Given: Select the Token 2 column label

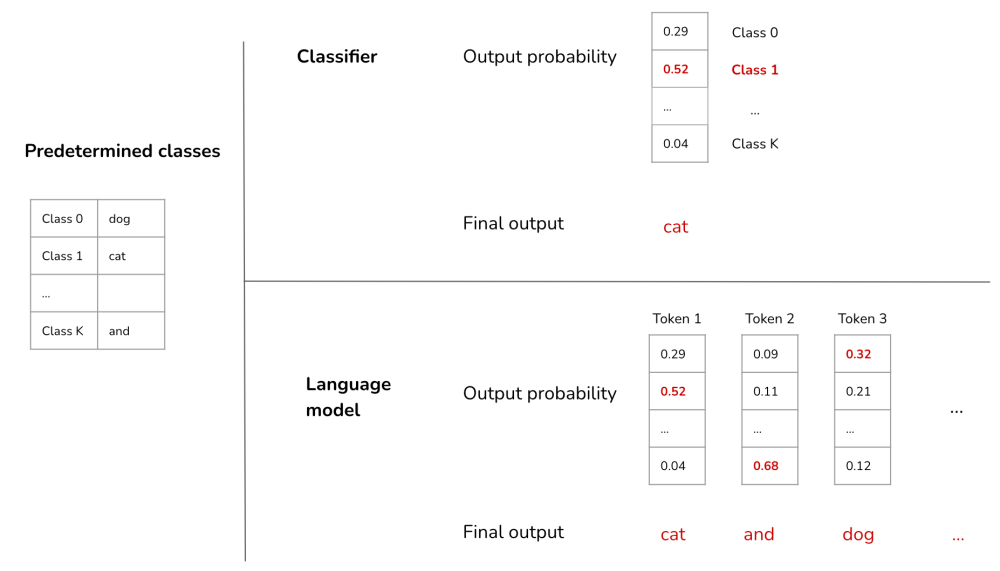Looking at the screenshot, I should [769, 318].
